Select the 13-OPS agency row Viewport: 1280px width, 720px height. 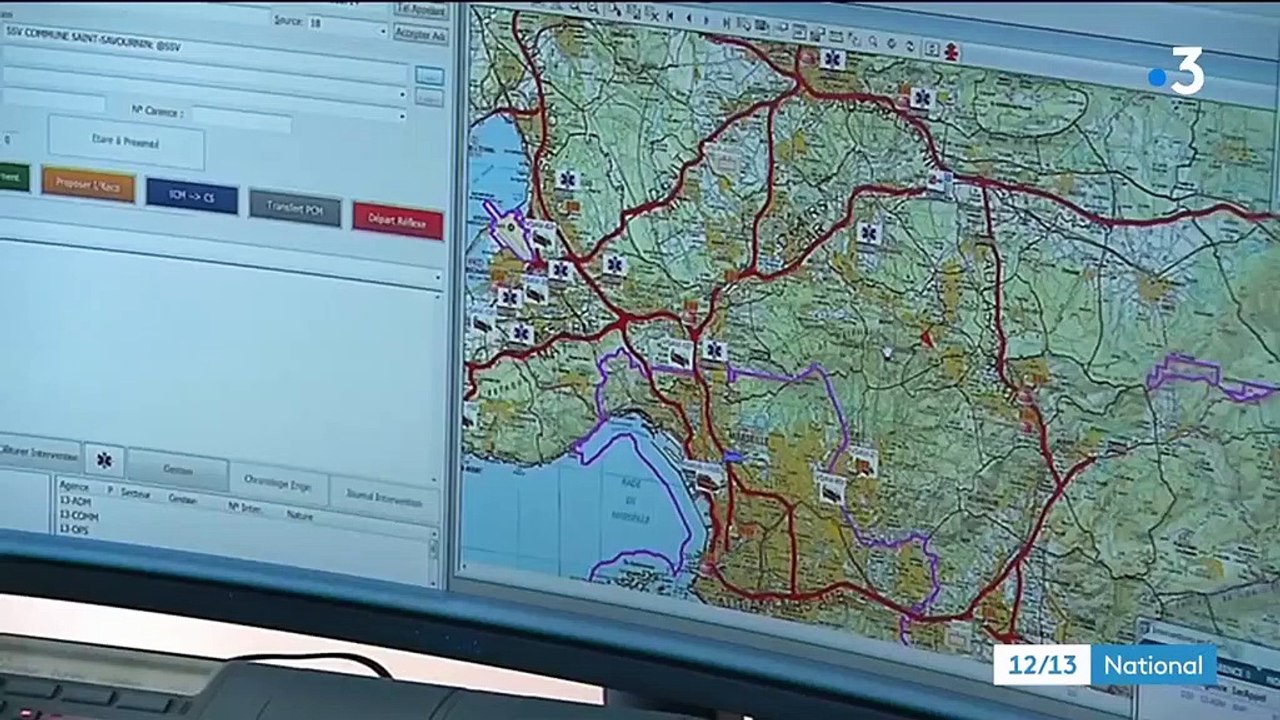click(x=73, y=529)
